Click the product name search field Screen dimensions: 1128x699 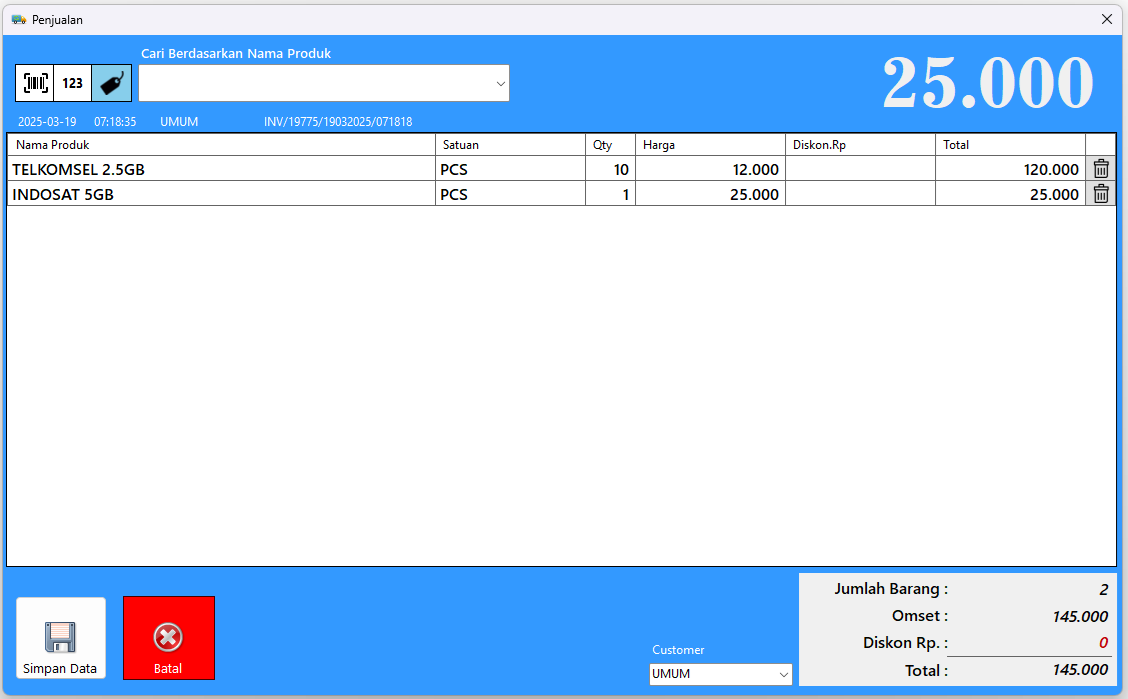click(315, 84)
